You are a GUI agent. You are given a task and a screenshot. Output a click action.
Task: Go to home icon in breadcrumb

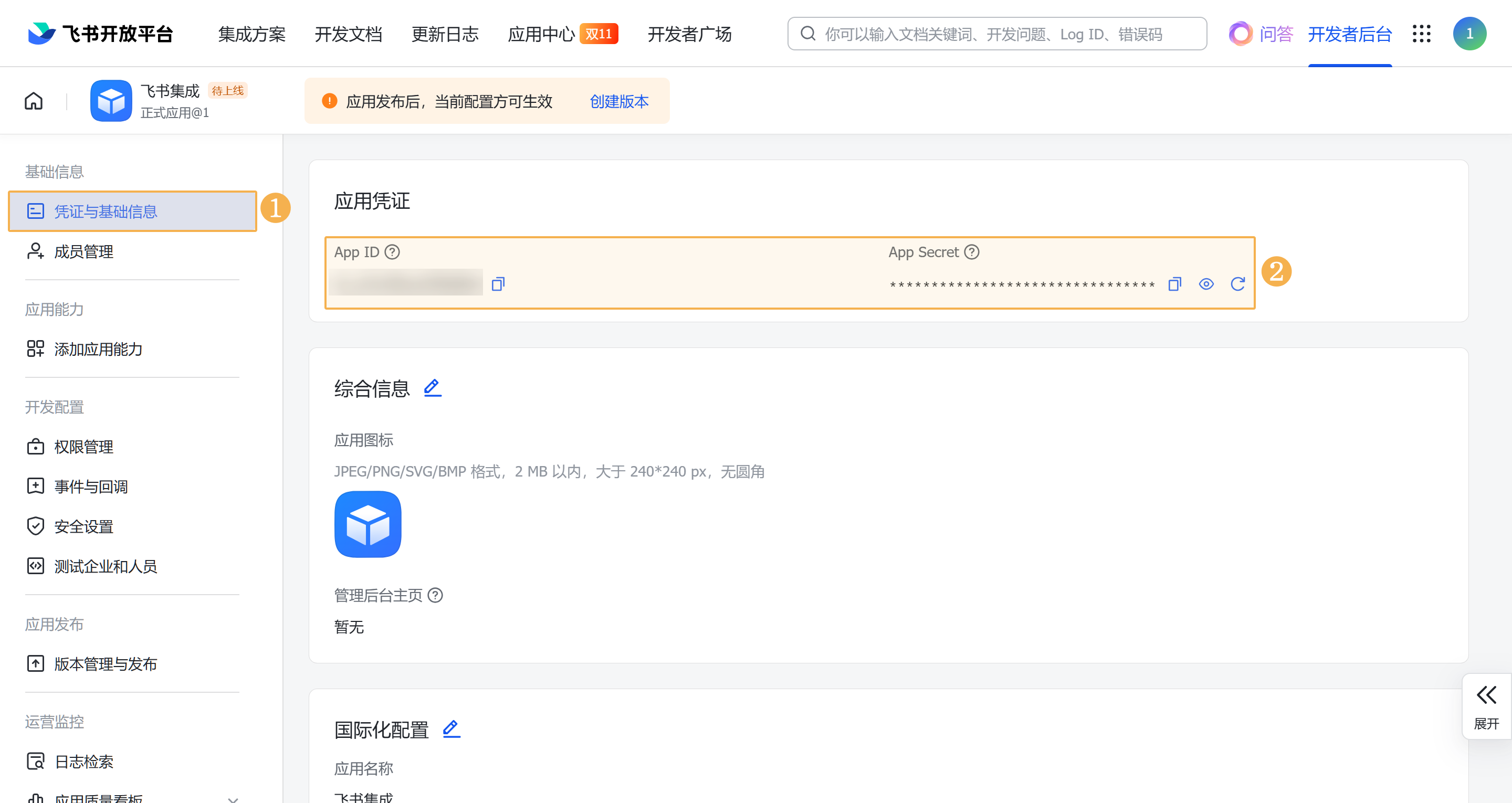click(x=34, y=101)
